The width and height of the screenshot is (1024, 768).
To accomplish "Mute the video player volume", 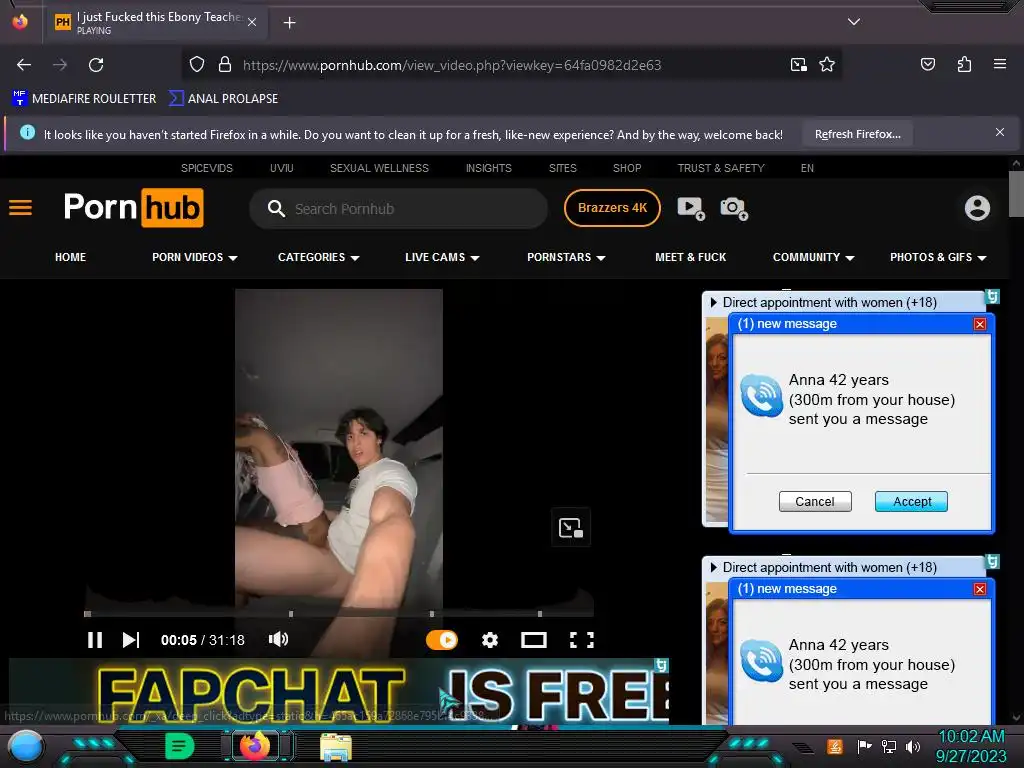I will point(278,639).
